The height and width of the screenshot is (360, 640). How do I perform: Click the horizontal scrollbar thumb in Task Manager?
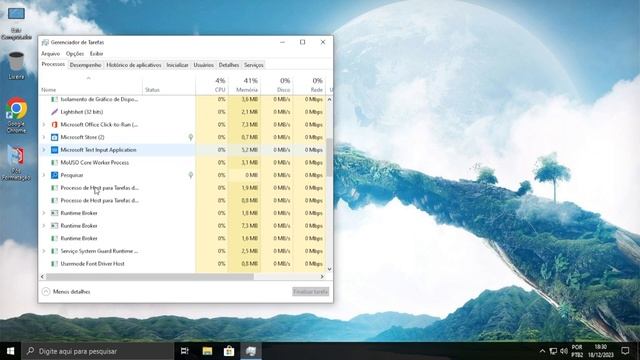(x=150, y=277)
